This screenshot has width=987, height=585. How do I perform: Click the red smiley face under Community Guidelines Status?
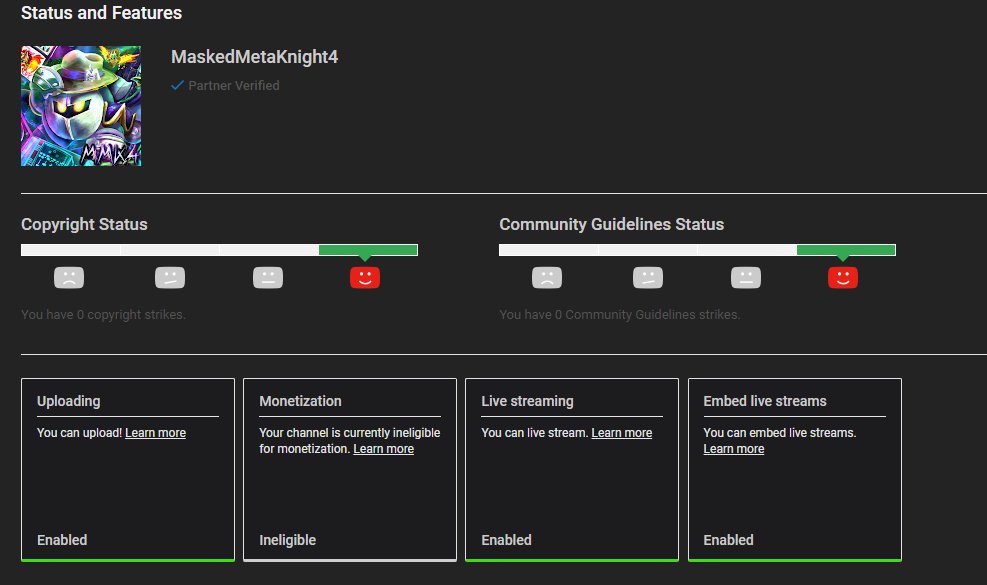tap(843, 277)
